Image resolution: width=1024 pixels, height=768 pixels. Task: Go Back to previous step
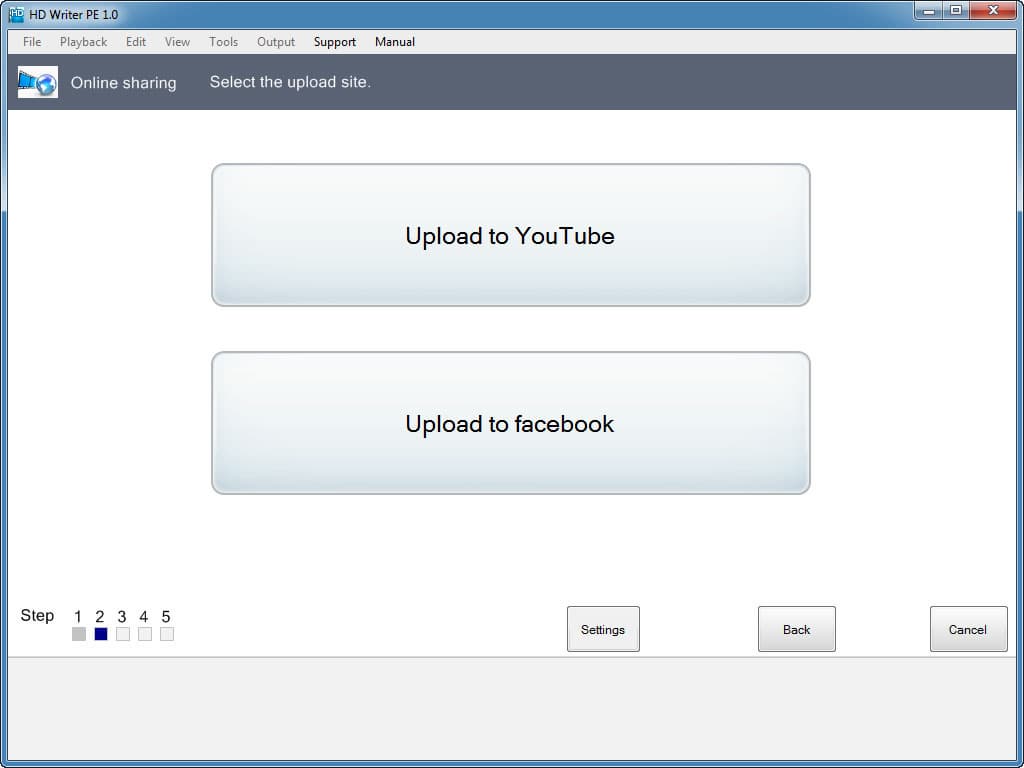pos(796,629)
